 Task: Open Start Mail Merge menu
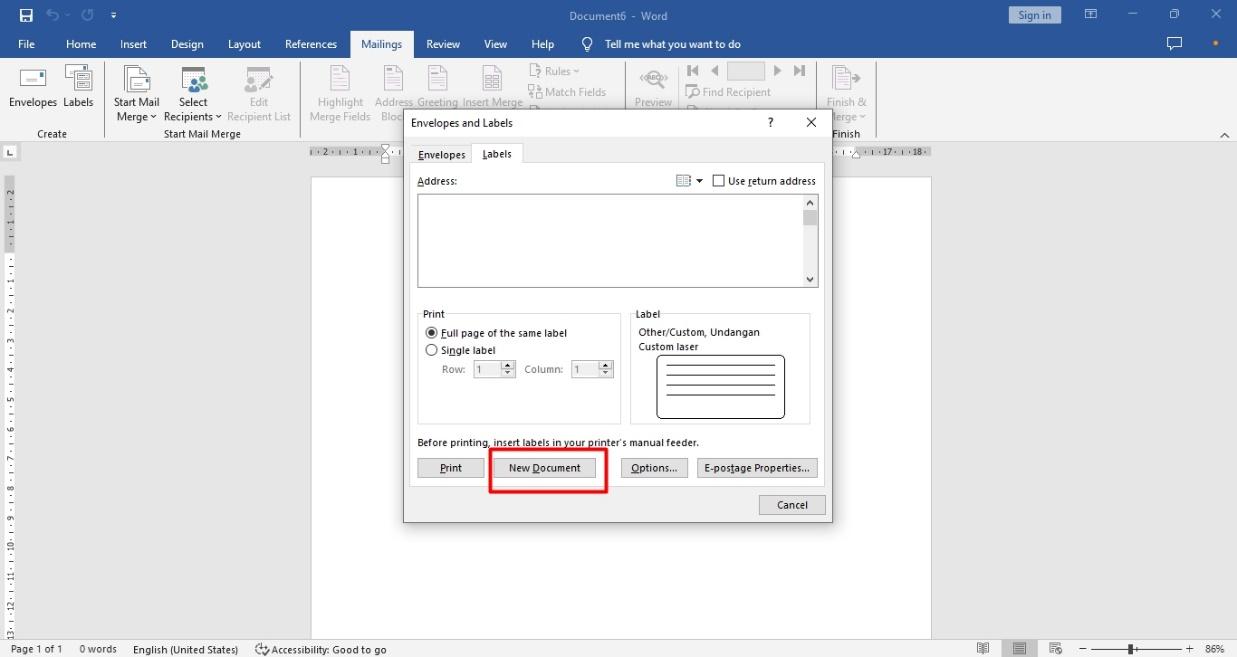point(136,93)
